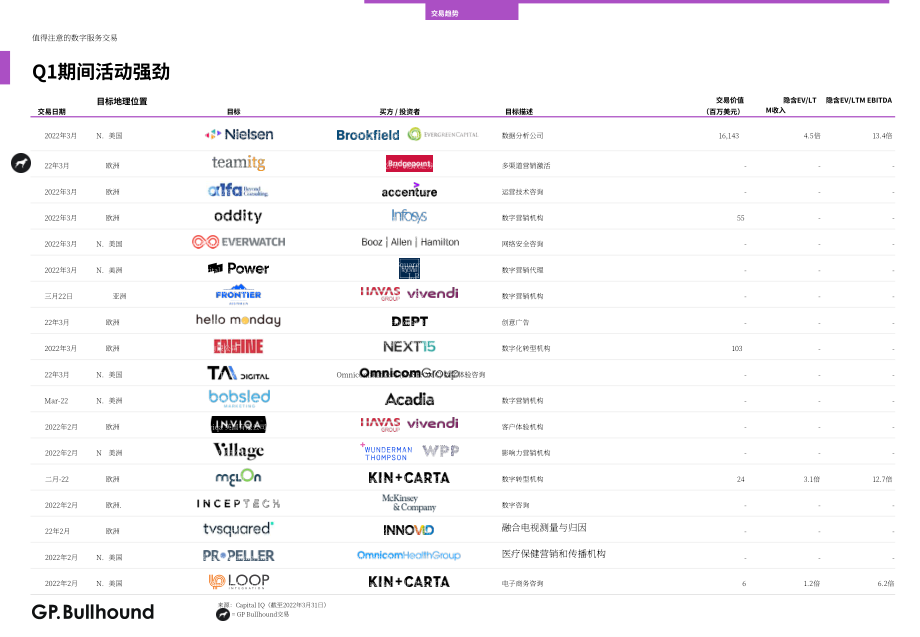Image resolution: width=920 pixels, height=637 pixels.
Task: Click the 目标地理位置 column header
Action: pyautogui.click(x=122, y=101)
